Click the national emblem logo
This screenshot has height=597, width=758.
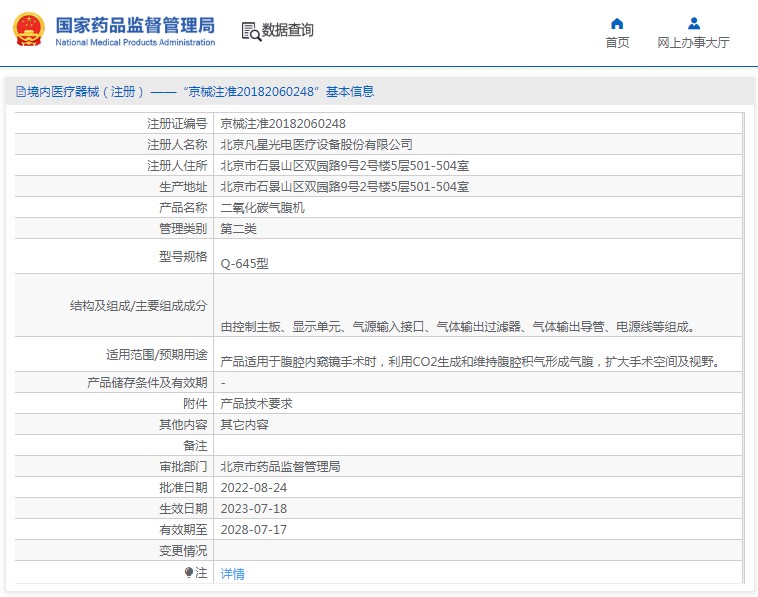point(29,29)
